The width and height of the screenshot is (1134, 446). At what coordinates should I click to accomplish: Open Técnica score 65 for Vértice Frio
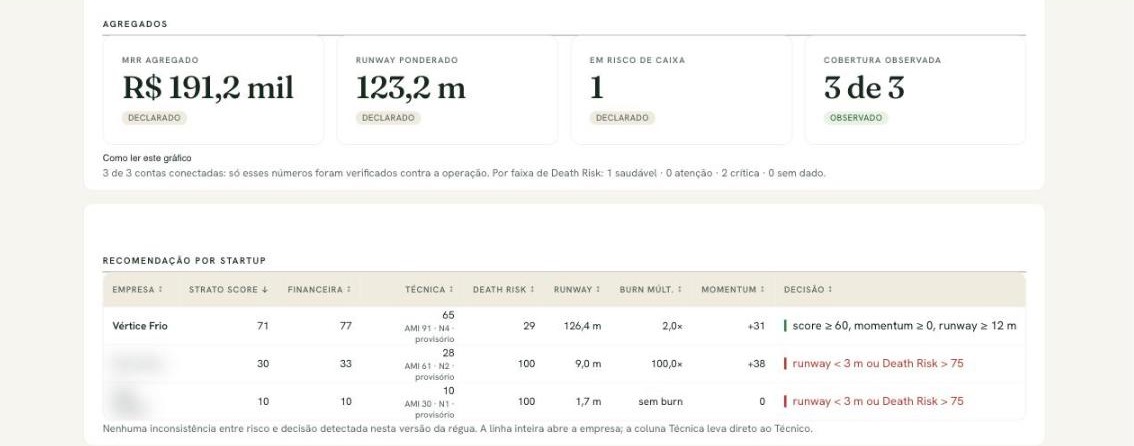(x=430, y=326)
